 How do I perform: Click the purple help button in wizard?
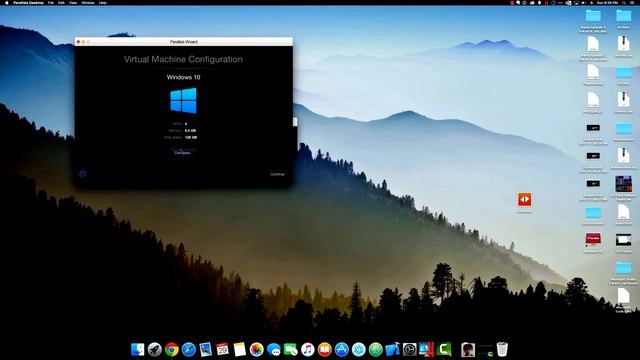pyautogui.click(x=82, y=174)
